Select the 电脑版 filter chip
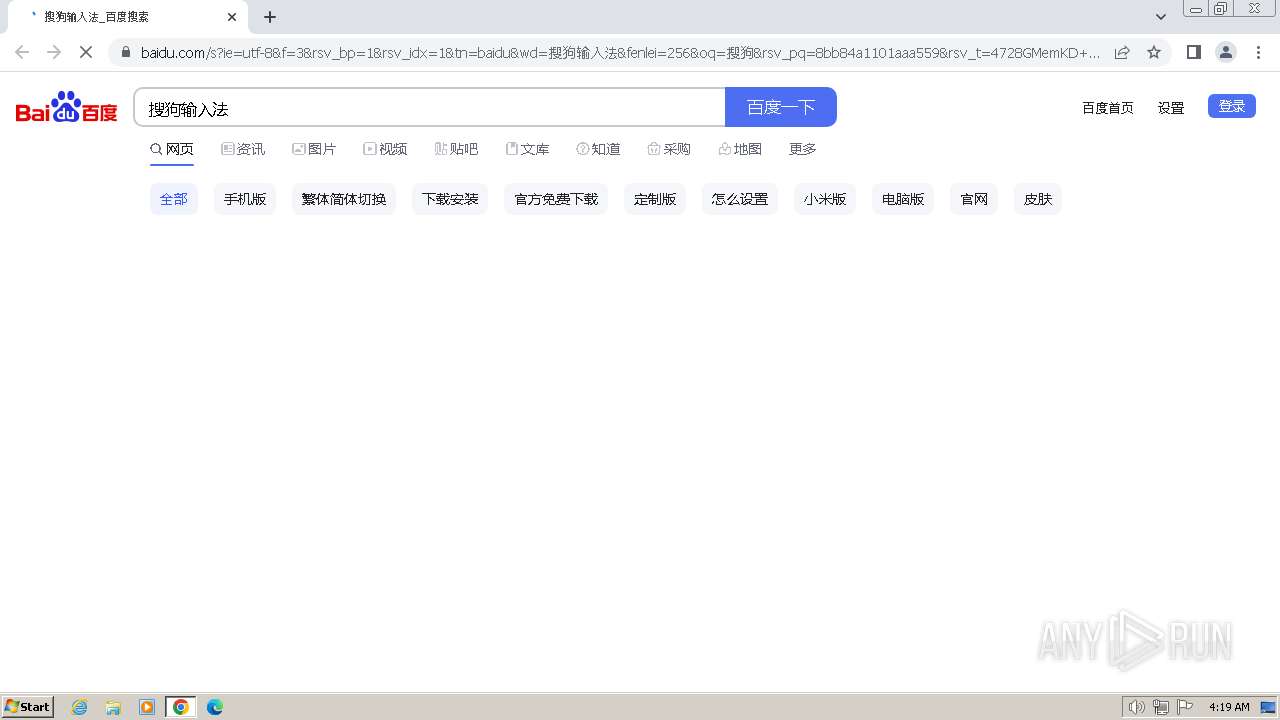The width and height of the screenshot is (1280, 720). coord(903,199)
